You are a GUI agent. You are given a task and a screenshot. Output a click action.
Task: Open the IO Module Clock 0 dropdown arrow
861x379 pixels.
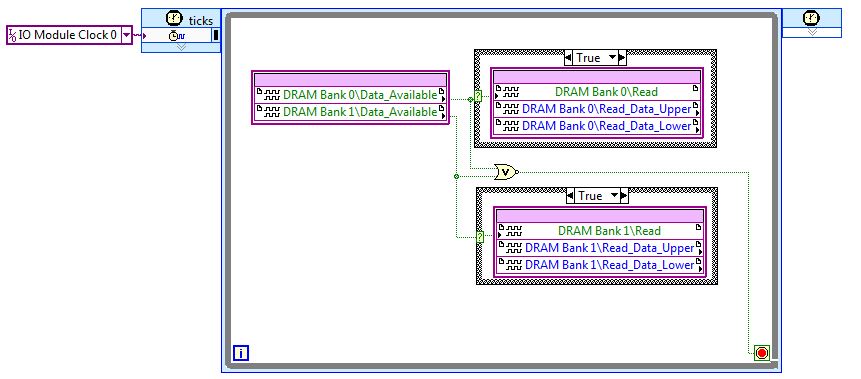point(126,35)
